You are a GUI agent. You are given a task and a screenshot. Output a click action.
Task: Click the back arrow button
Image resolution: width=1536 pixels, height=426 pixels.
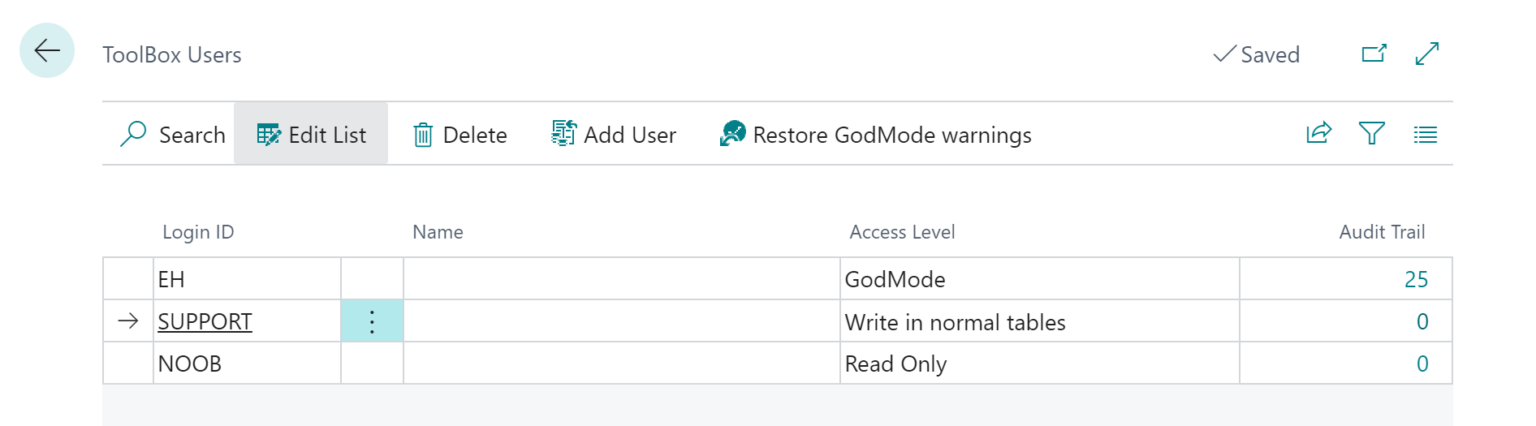pos(47,51)
